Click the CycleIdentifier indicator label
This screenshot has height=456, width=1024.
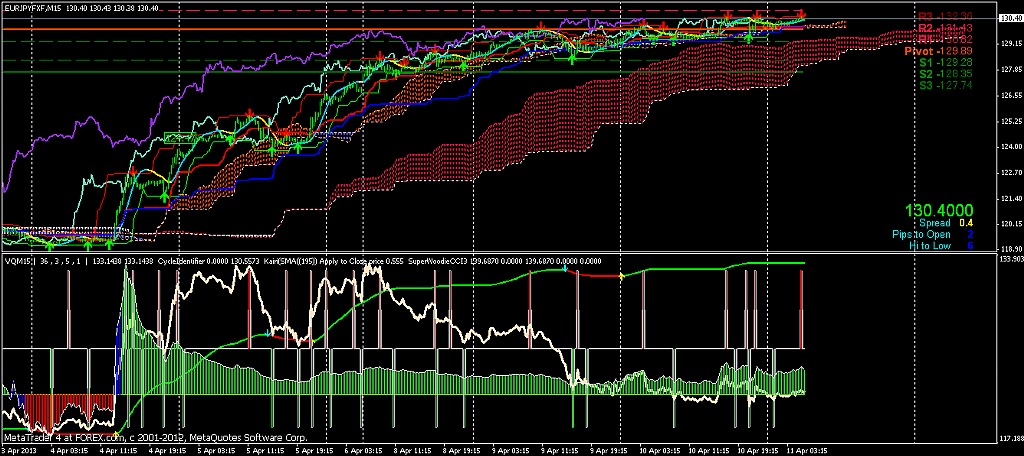[x=183, y=261]
